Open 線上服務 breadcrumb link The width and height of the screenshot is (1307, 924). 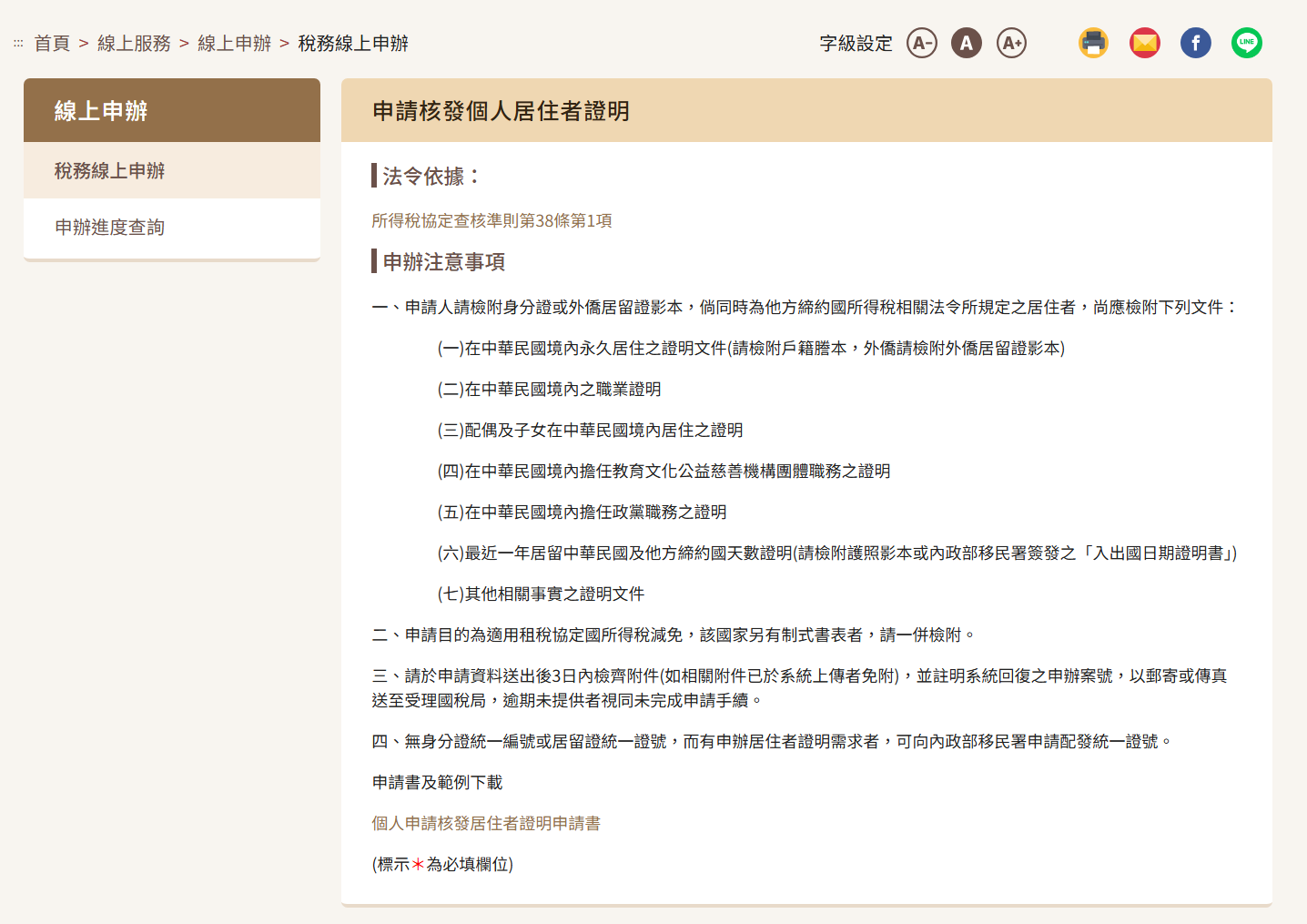click(134, 43)
